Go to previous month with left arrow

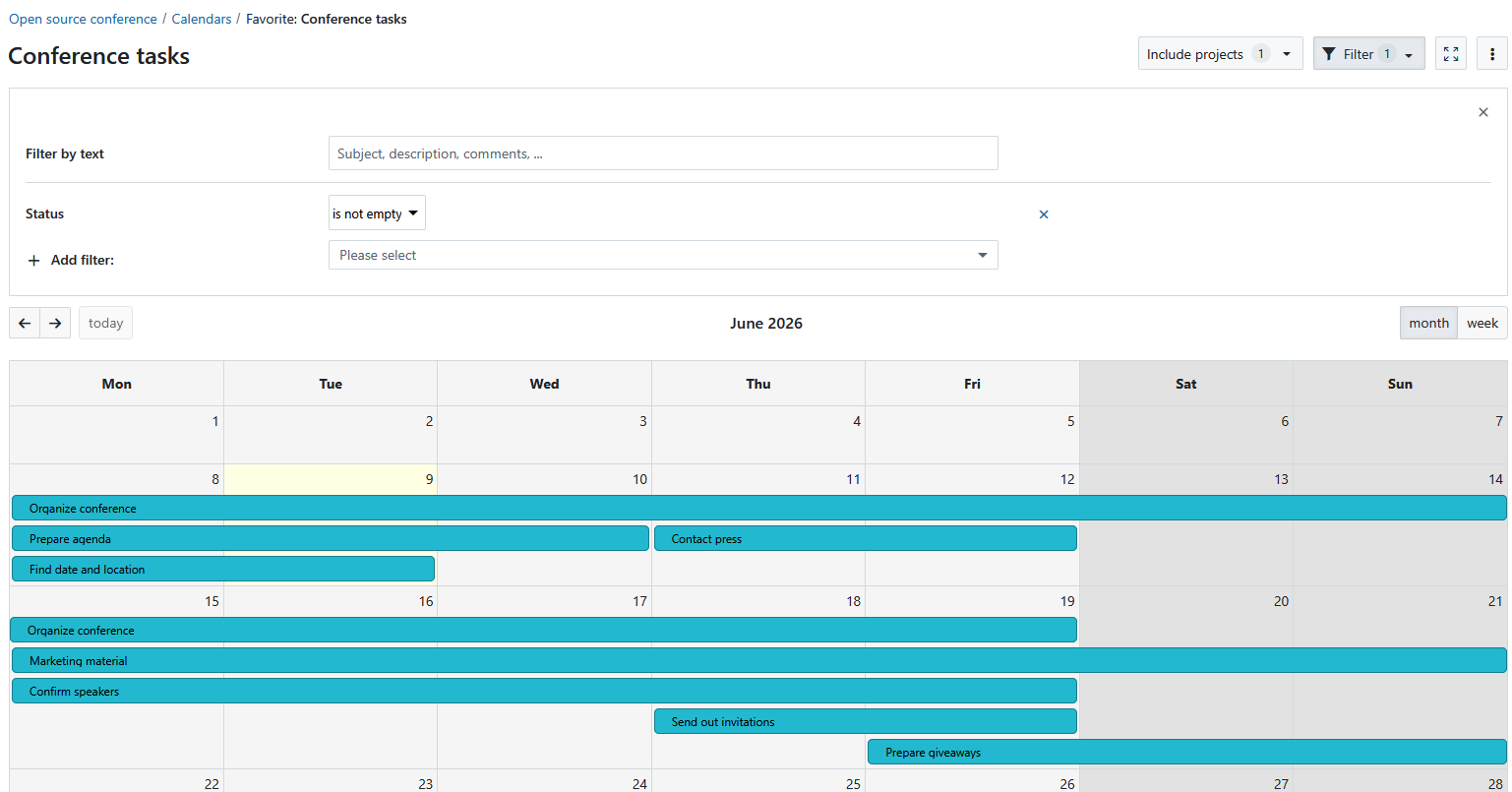point(25,323)
